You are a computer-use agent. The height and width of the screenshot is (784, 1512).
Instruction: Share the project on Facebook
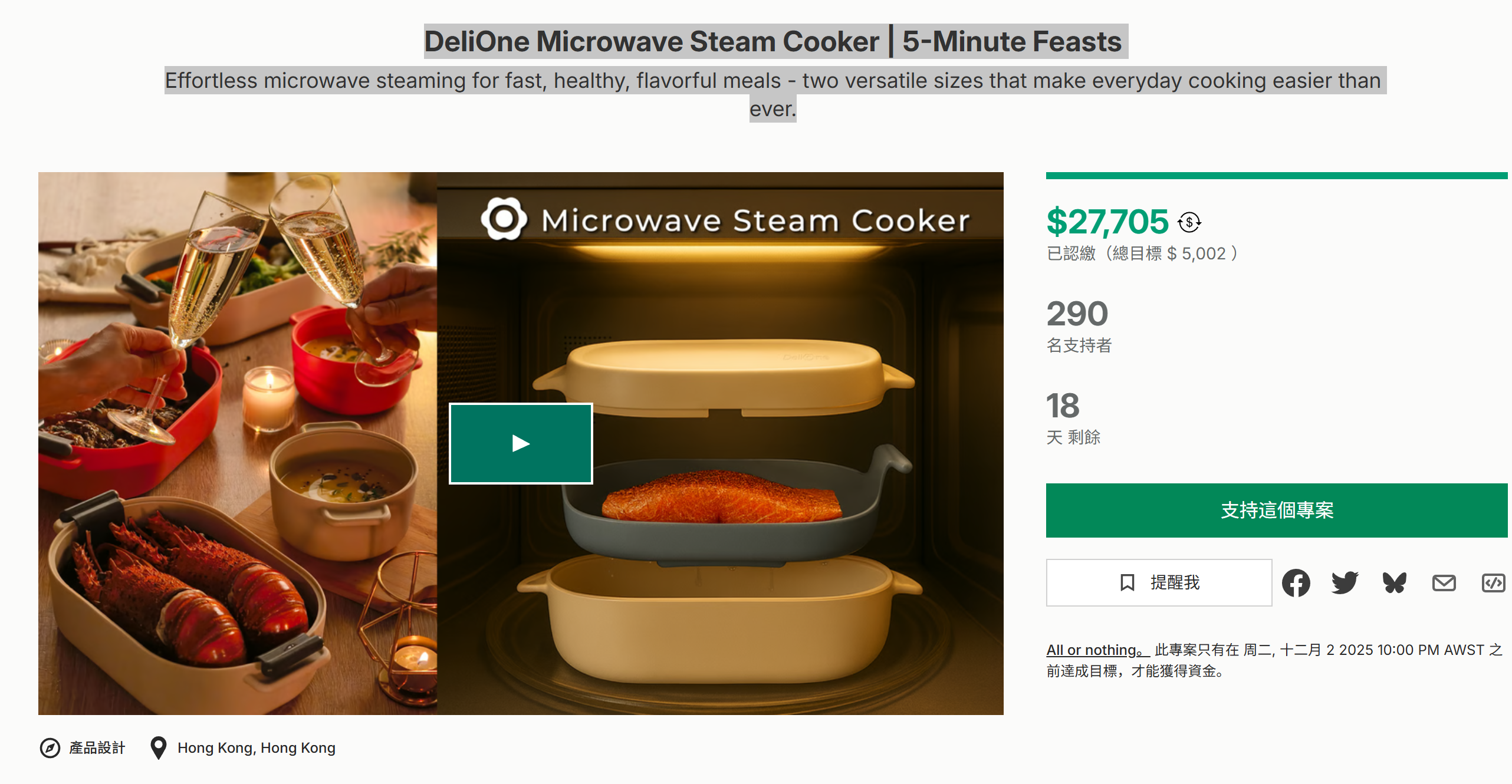pos(1296,583)
